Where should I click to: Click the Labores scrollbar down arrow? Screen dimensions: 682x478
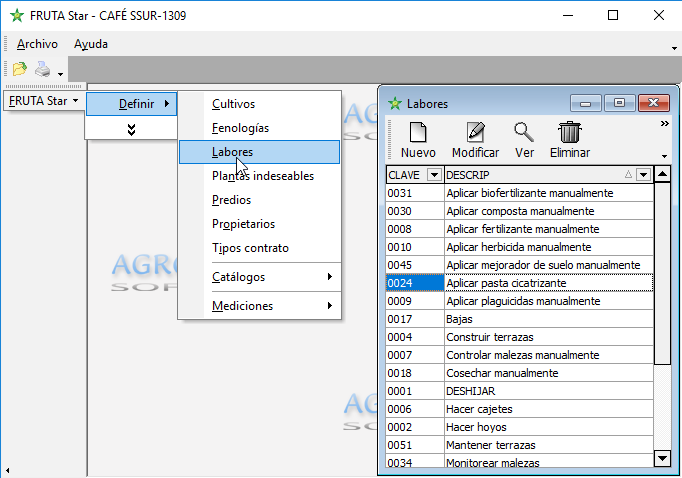click(x=662, y=458)
